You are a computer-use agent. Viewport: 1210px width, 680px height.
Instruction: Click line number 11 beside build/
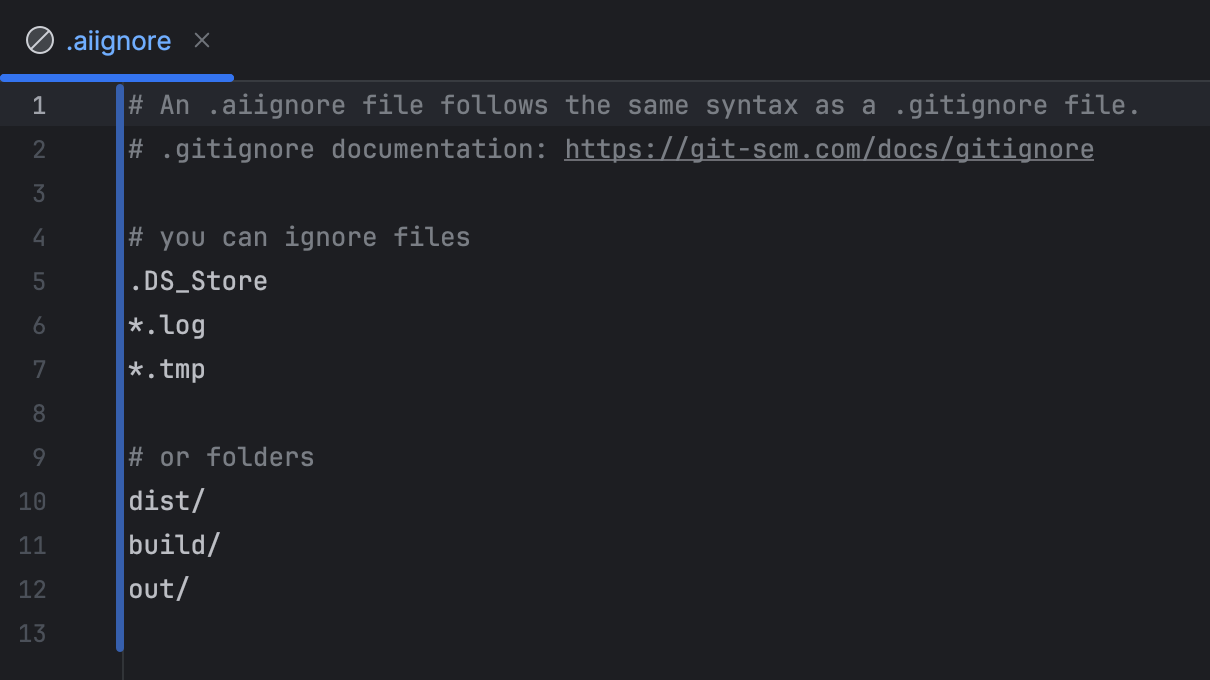39,545
